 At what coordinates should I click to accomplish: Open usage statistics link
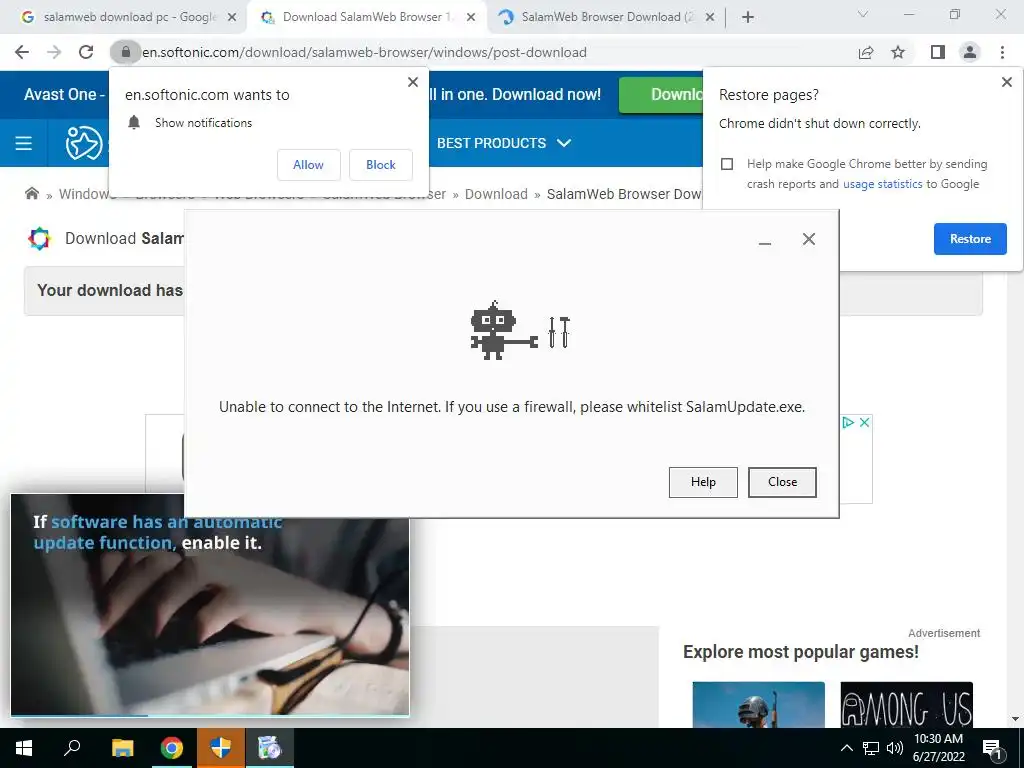[882, 184]
